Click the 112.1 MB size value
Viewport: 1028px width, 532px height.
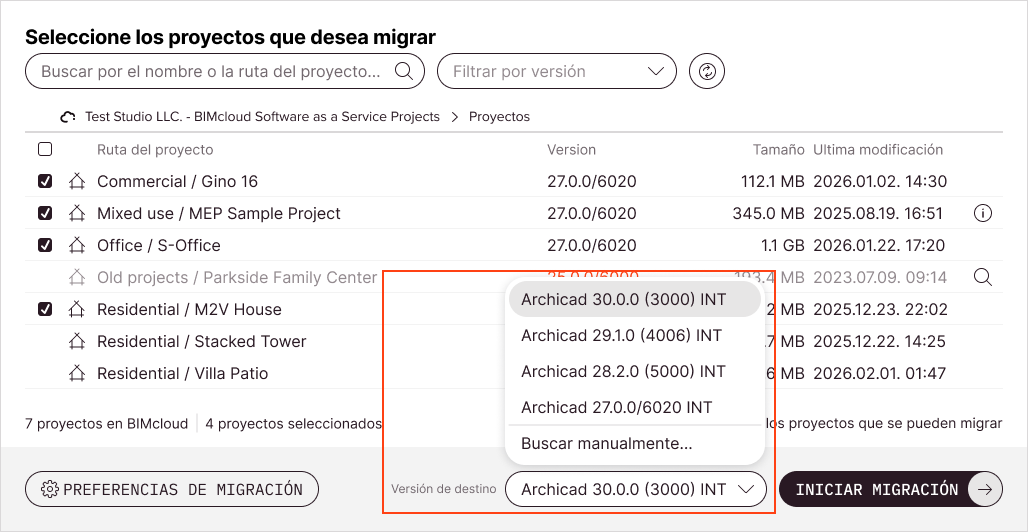pos(772,181)
